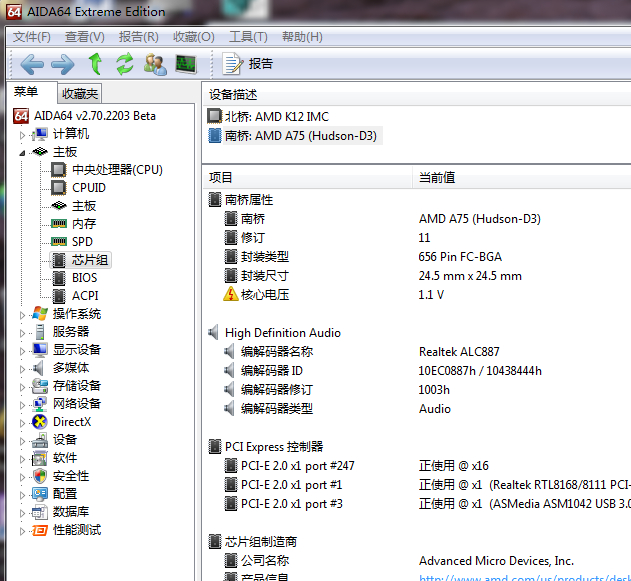Open the 查看(V) menu
631x581 pixels.
(x=85, y=37)
